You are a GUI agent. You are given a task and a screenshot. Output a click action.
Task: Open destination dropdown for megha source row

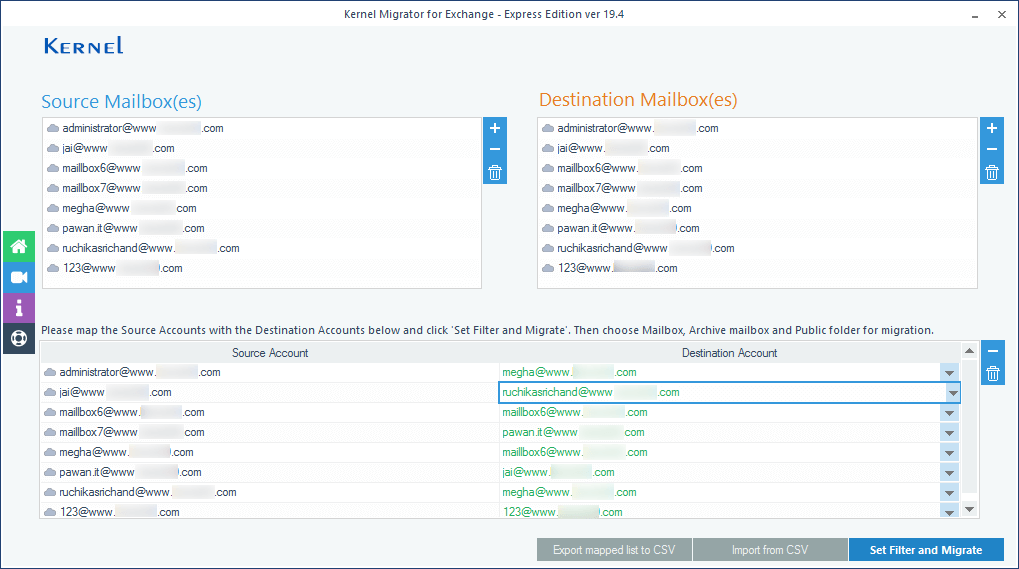click(949, 453)
